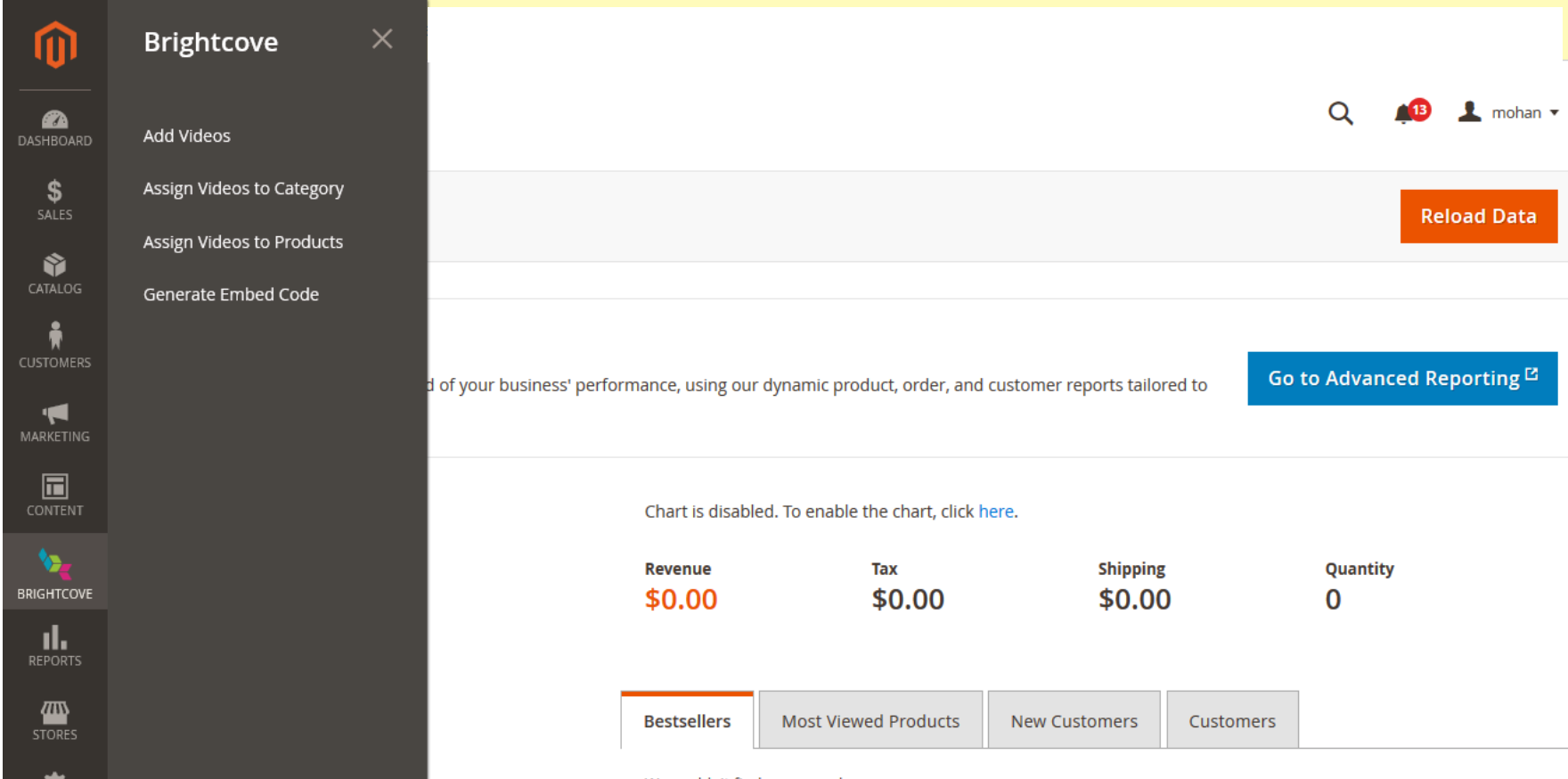Image resolution: width=1568 pixels, height=779 pixels.
Task: Click the search magnifier icon
Action: pos(1340,113)
